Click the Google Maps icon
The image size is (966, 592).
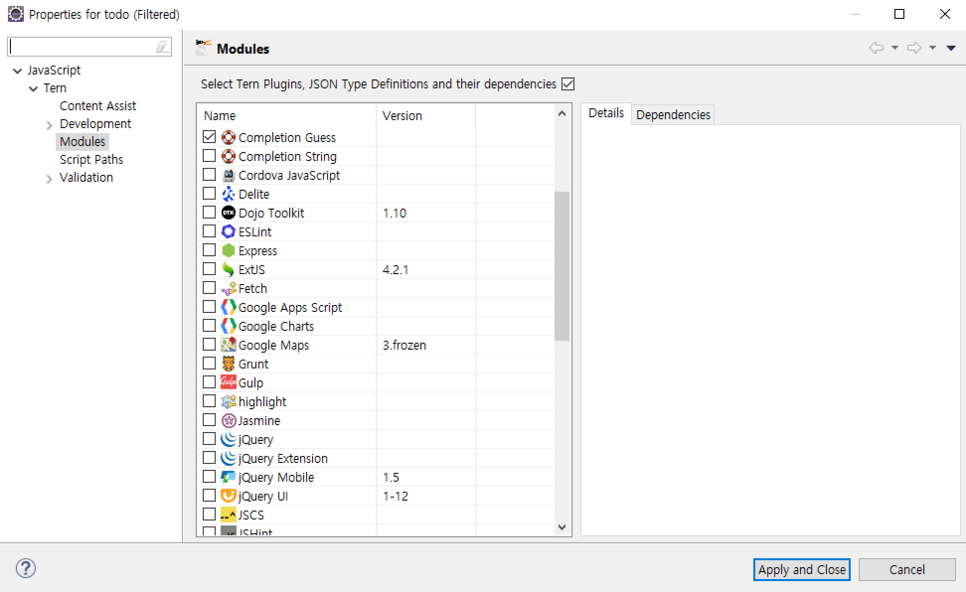pyautogui.click(x=229, y=345)
